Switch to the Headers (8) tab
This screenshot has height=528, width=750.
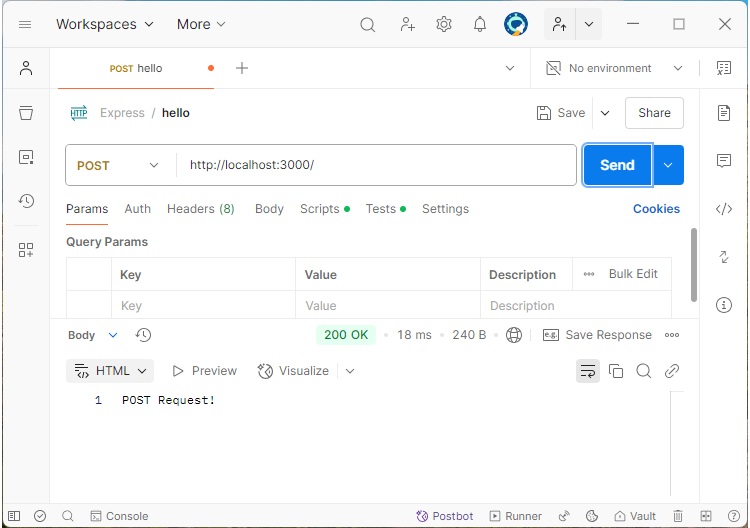click(x=200, y=209)
